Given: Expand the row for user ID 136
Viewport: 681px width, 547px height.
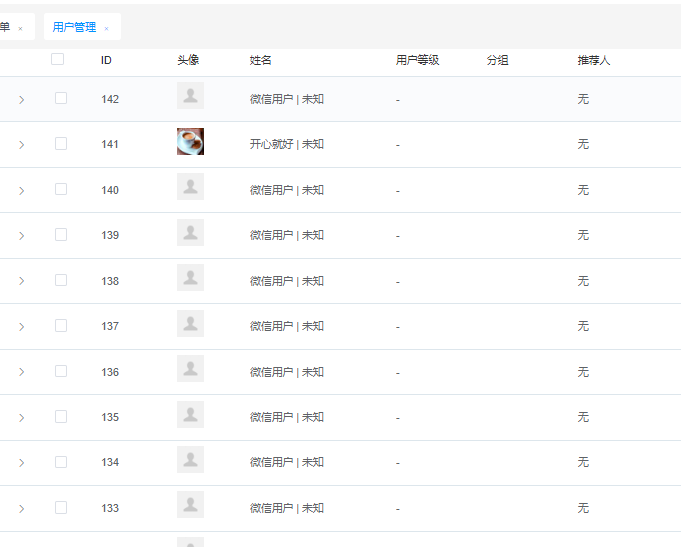Looking at the screenshot, I should pyautogui.click(x=21, y=372).
